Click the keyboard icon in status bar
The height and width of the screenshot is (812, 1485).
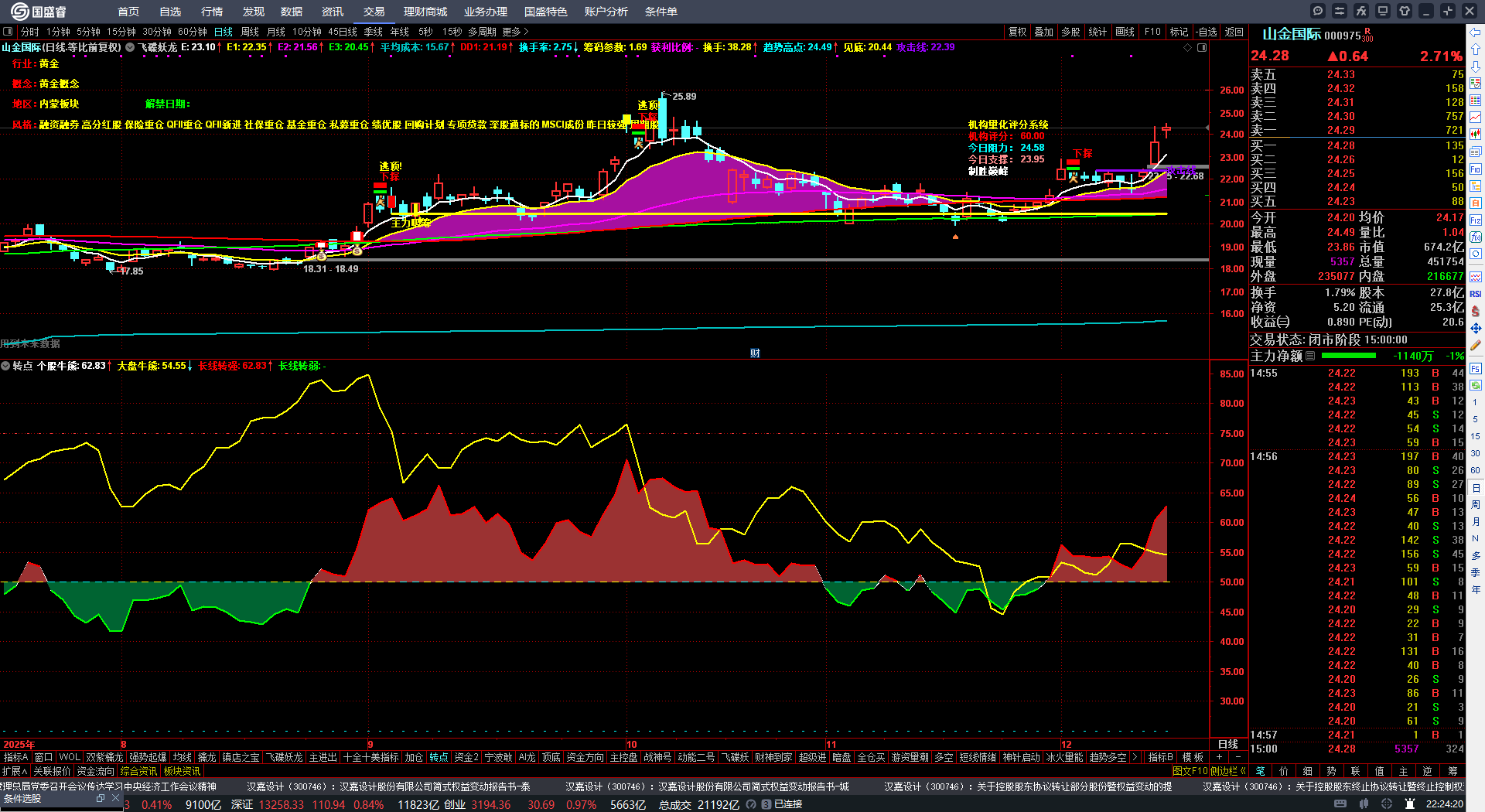[x=1340, y=804]
